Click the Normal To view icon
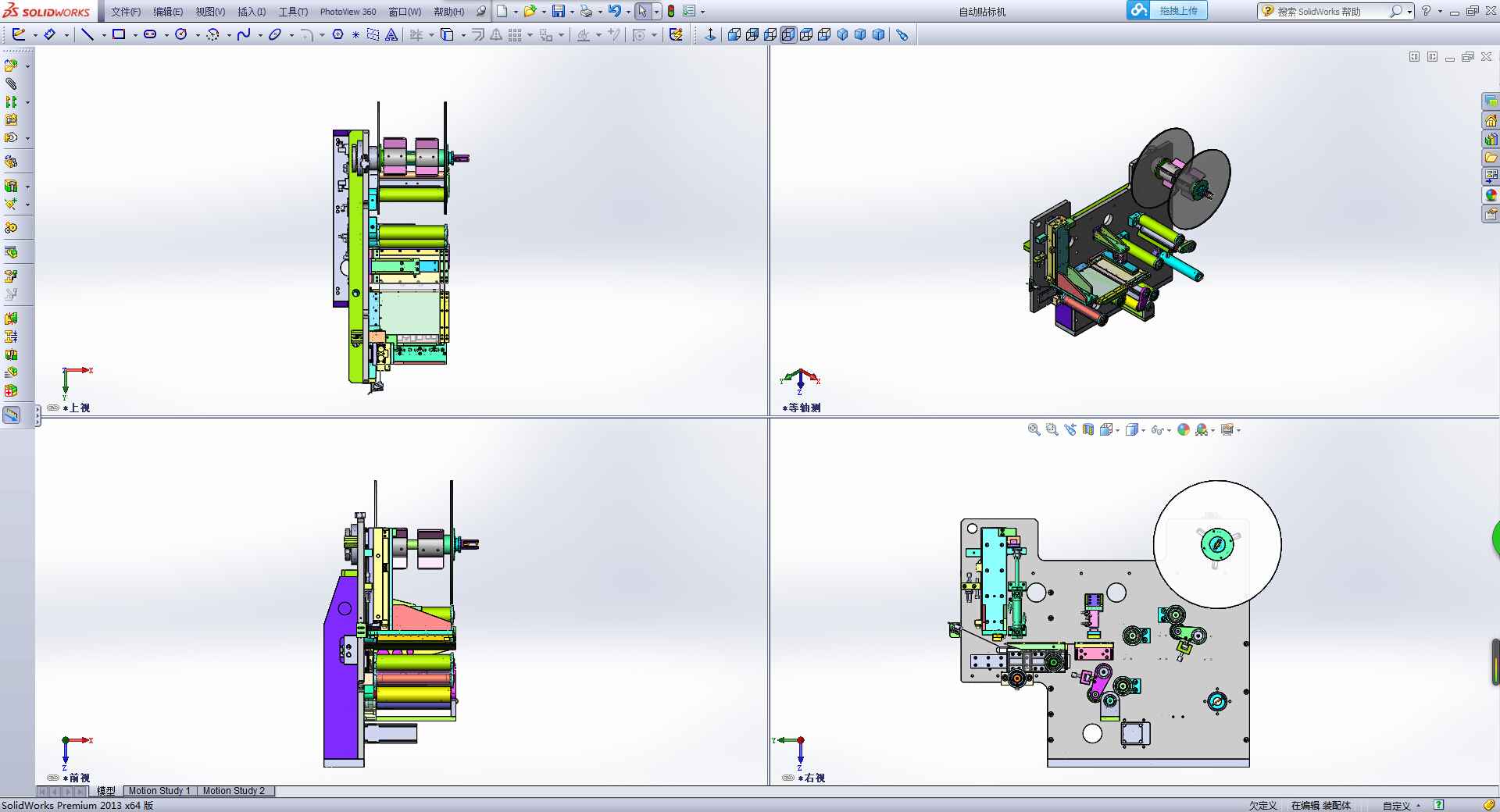This screenshot has width=1500, height=812. point(710,34)
